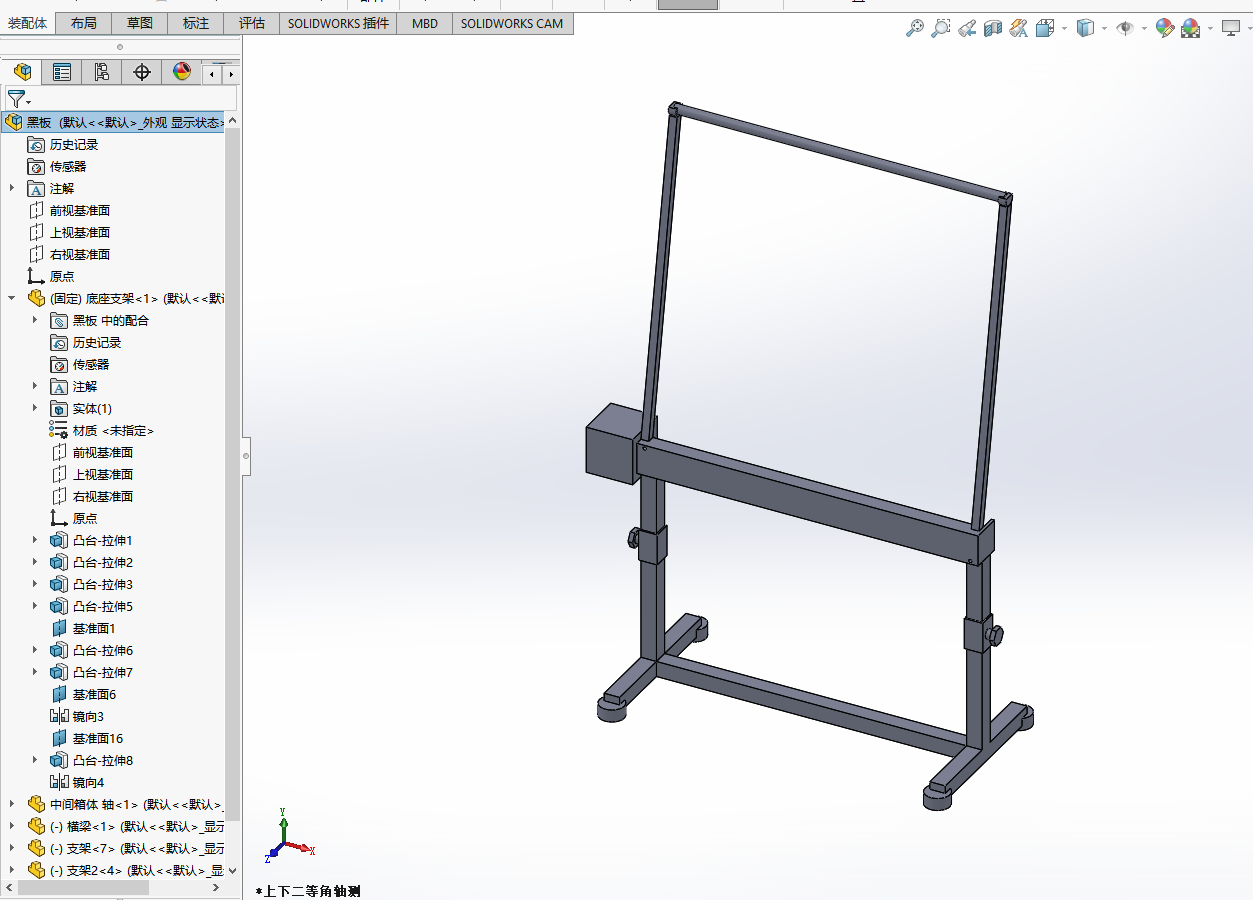Click the Display Style cube icon
This screenshot has width=1253, height=900.
pyautogui.click(x=1085, y=29)
